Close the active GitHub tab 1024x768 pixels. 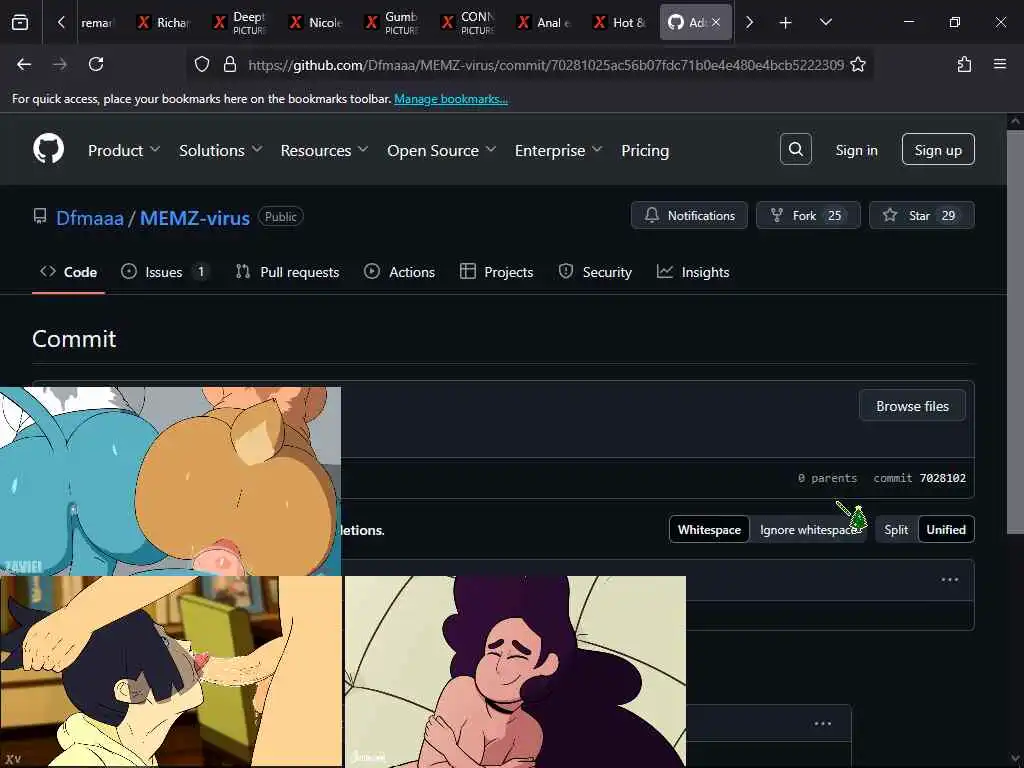(x=716, y=22)
